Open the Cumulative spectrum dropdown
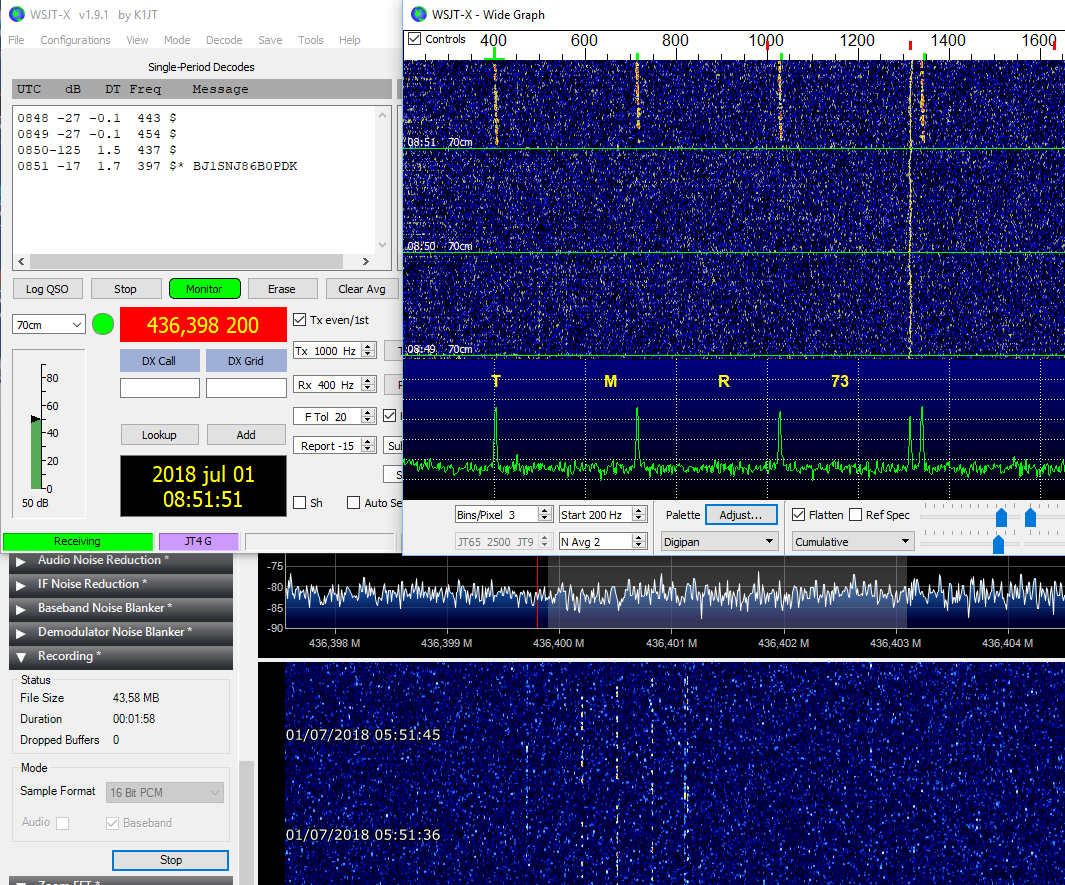This screenshot has height=885, width=1065. (853, 541)
